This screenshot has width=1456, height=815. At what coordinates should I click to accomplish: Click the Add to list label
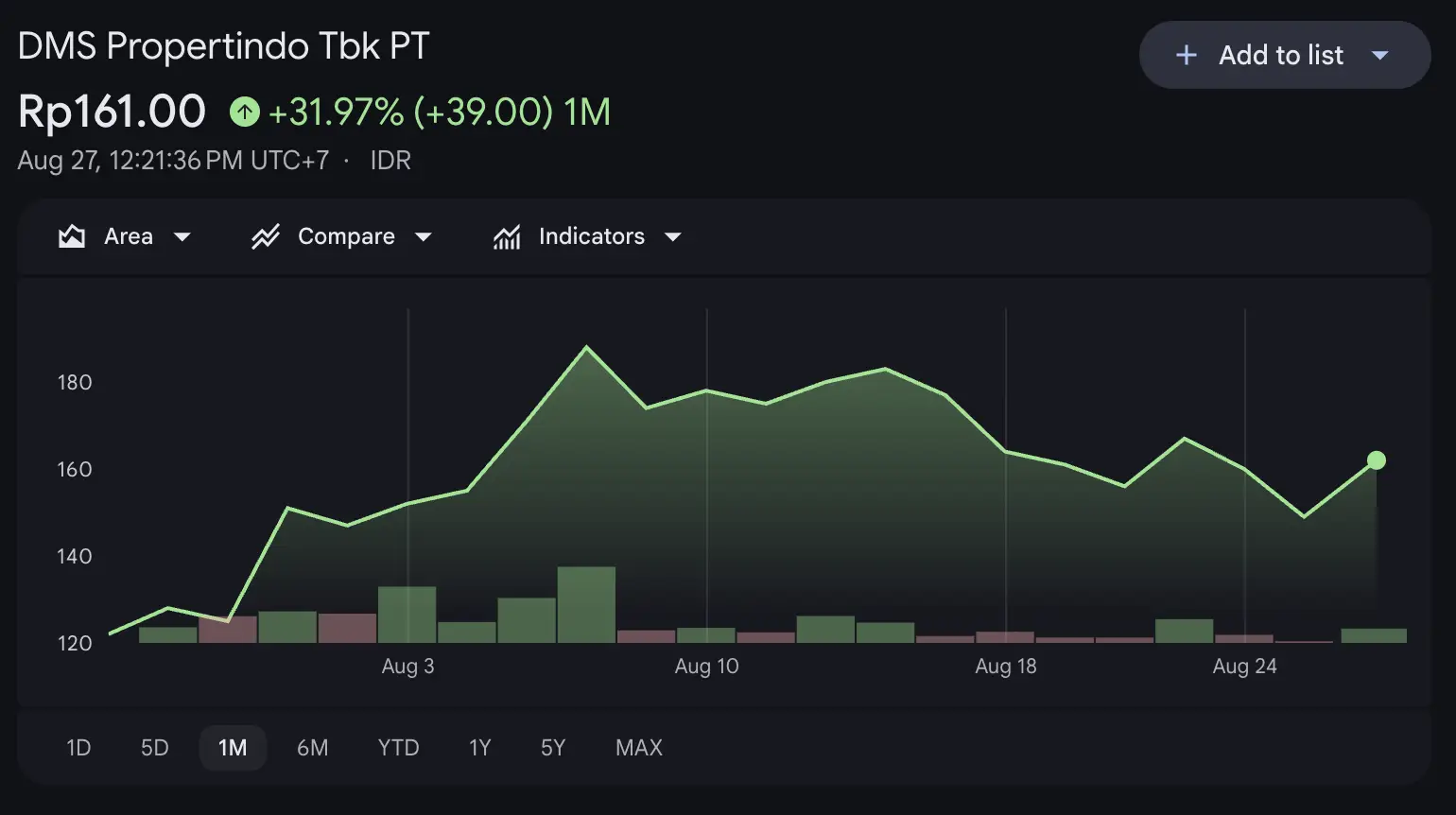[1281, 56]
